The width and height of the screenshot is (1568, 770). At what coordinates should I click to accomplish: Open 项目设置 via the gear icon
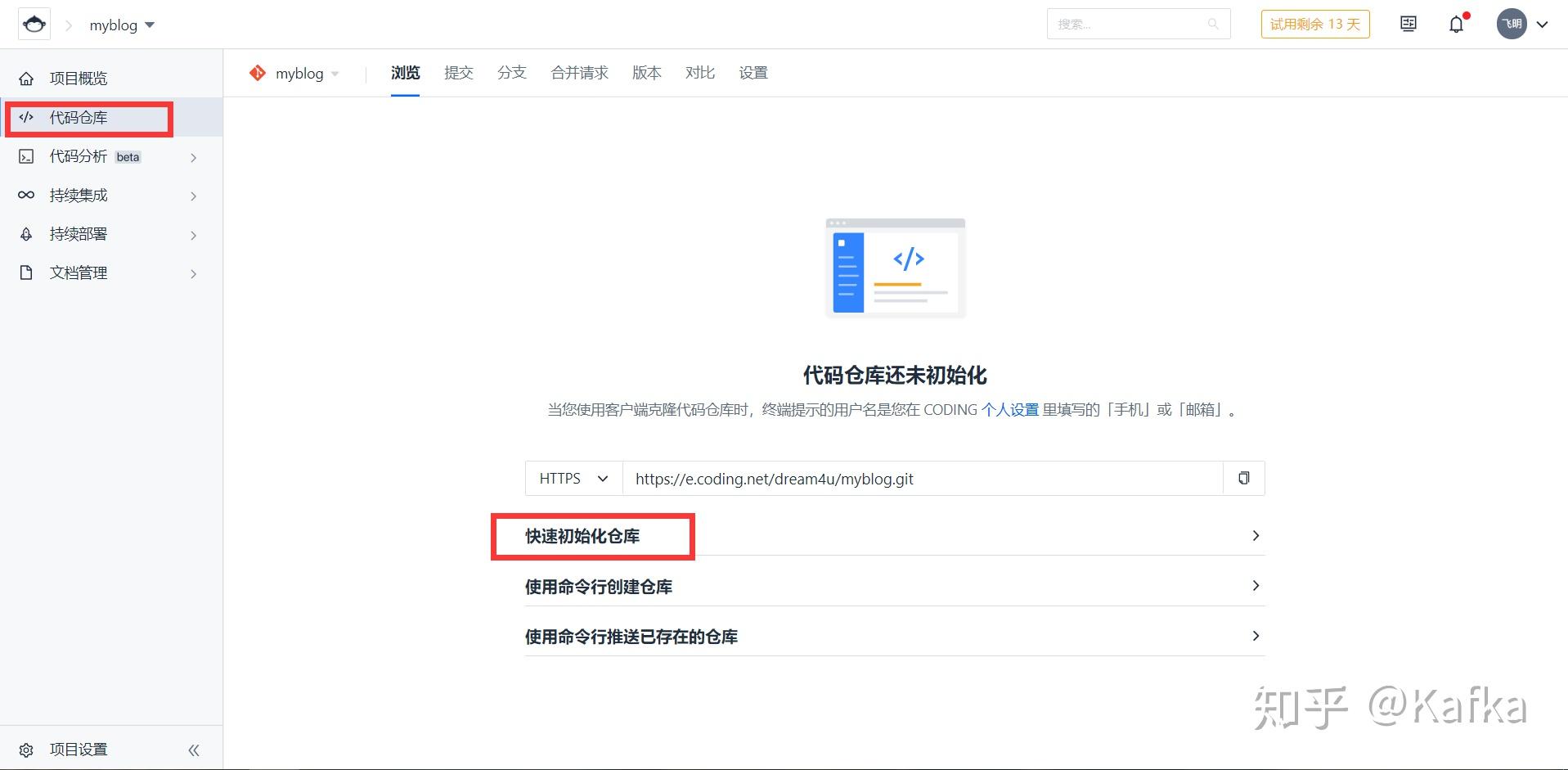(25, 749)
